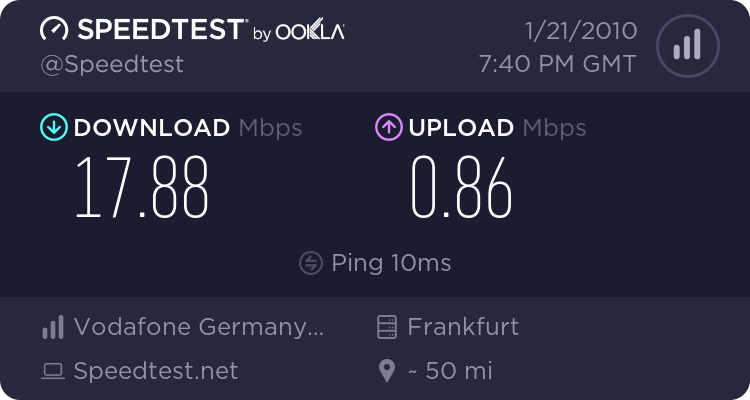The width and height of the screenshot is (750, 400).
Task: Click the provider signal bars icon
Action: pos(53,327)
